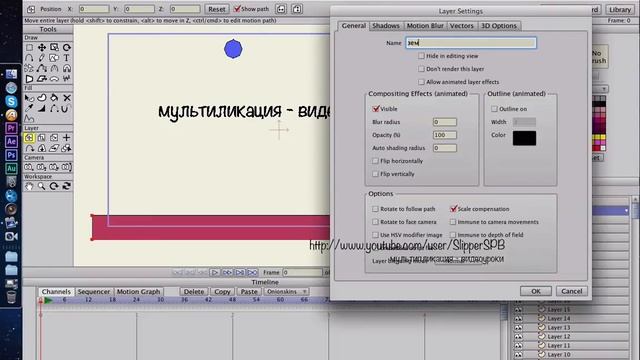Select the Zoom Workspace magnifier tool

coord(42,186)
